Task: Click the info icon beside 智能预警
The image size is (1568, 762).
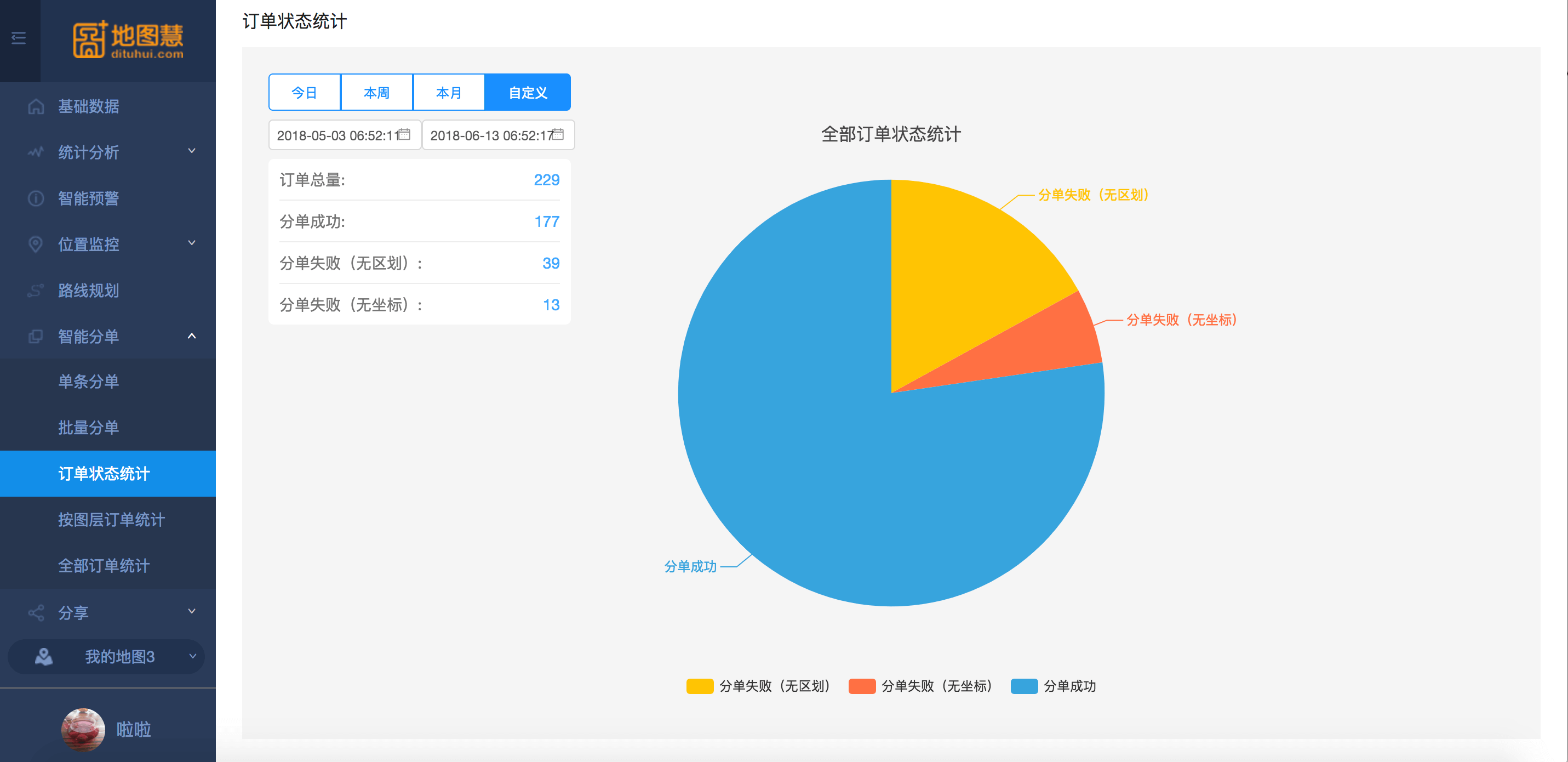Action: tap(36, 198)
